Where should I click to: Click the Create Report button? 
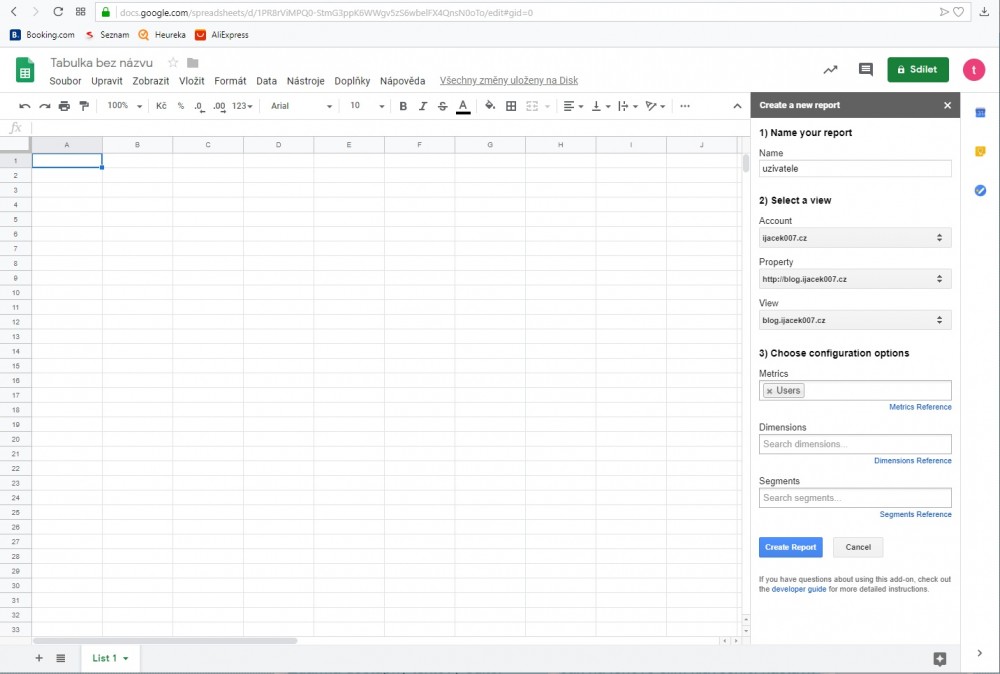click(x=790, y=547)
